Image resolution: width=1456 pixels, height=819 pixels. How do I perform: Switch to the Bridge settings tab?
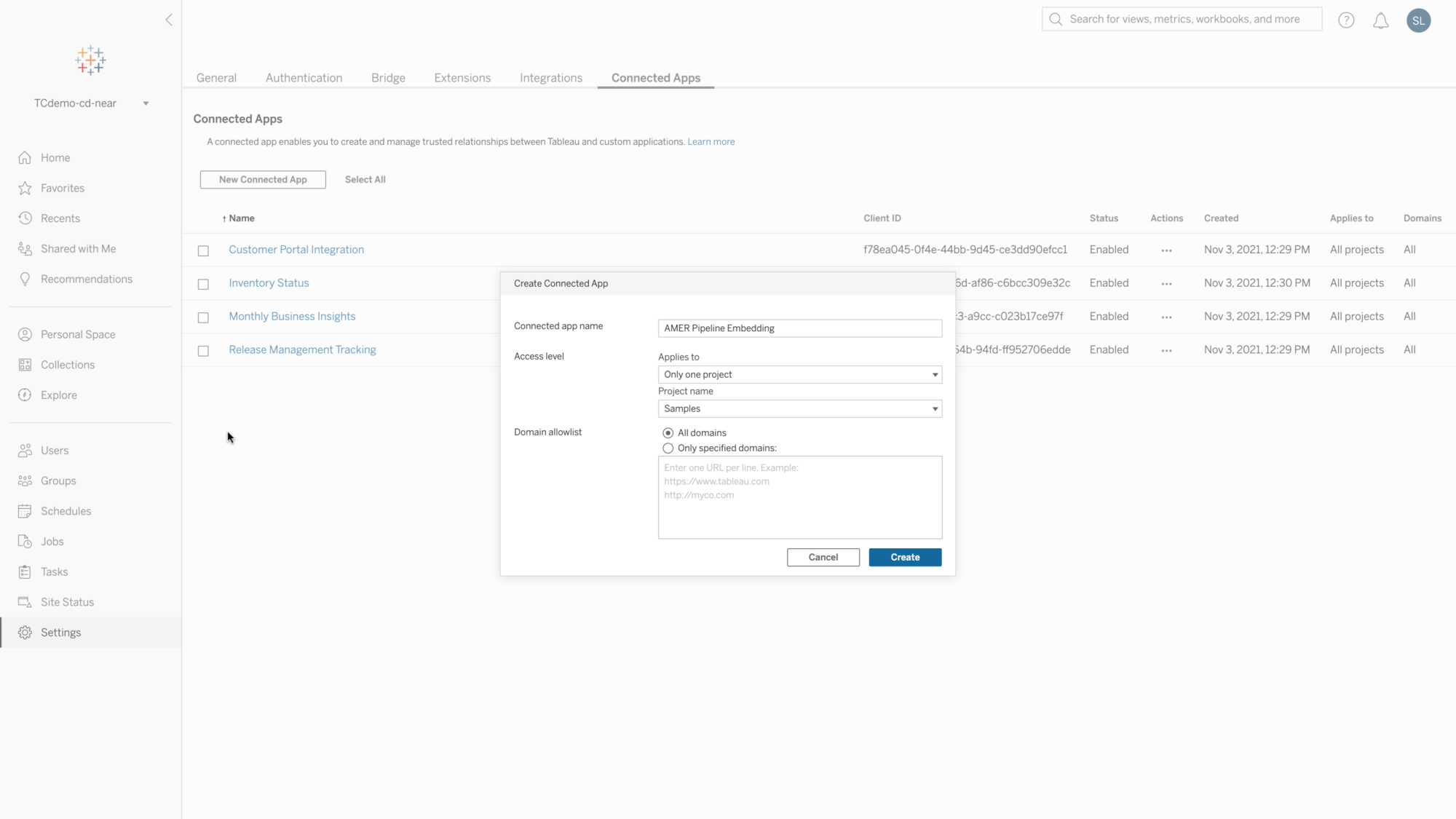(388, 78)
